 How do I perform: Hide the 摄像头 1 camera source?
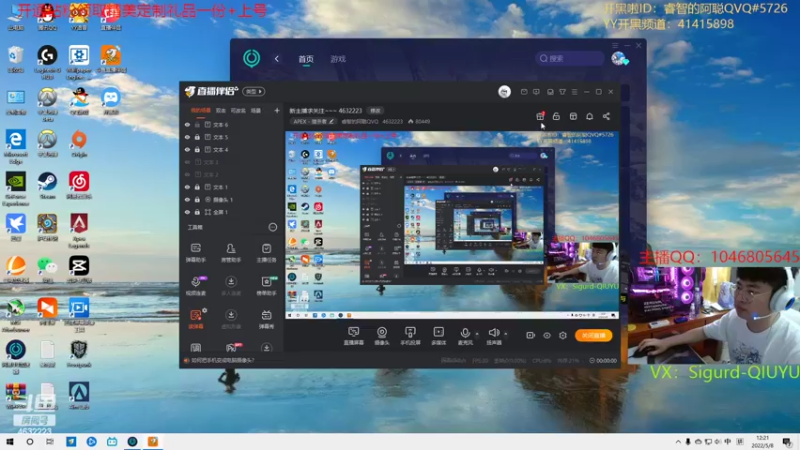[187, 199]
